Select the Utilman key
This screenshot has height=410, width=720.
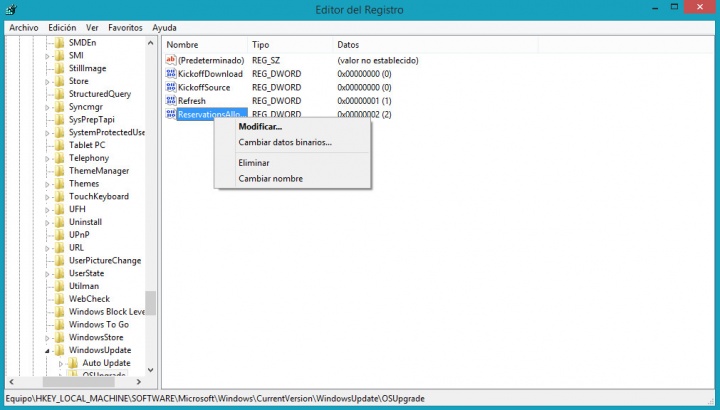point(84,286)
